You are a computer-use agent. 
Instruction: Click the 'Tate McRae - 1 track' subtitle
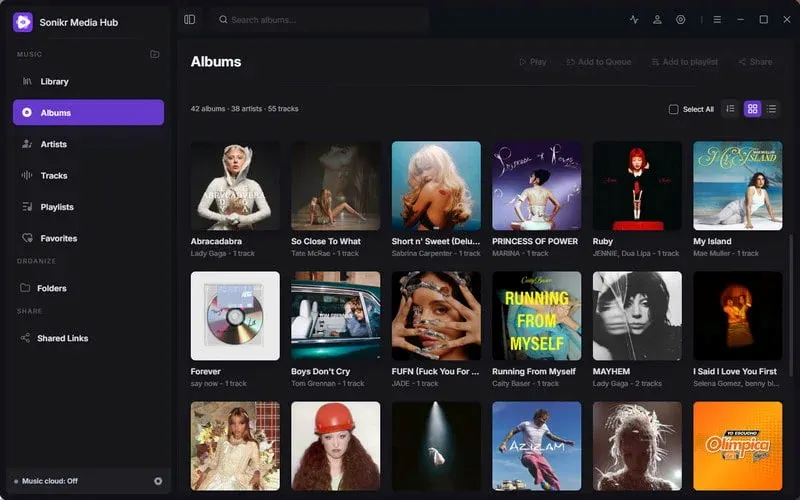click(x=324, y=254)
